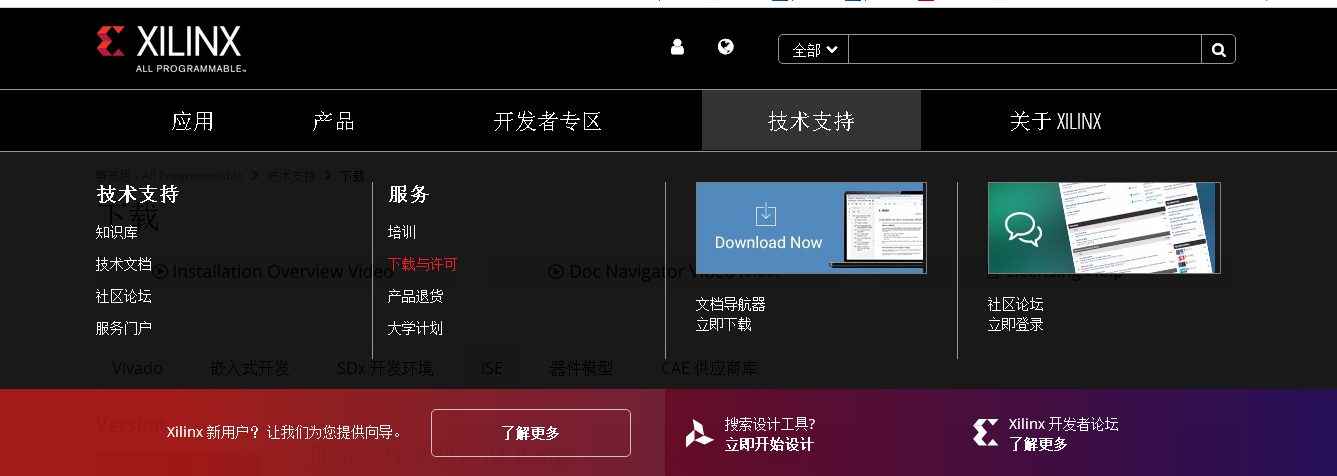Click the Xilinx logo
The height and width of the screenshot is (476, 1337).
tap(170, 49)
